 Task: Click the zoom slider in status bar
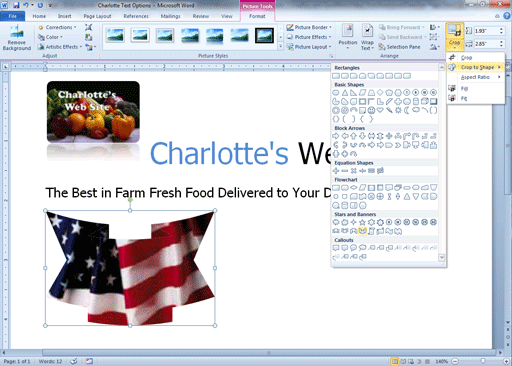pos(483,361)
